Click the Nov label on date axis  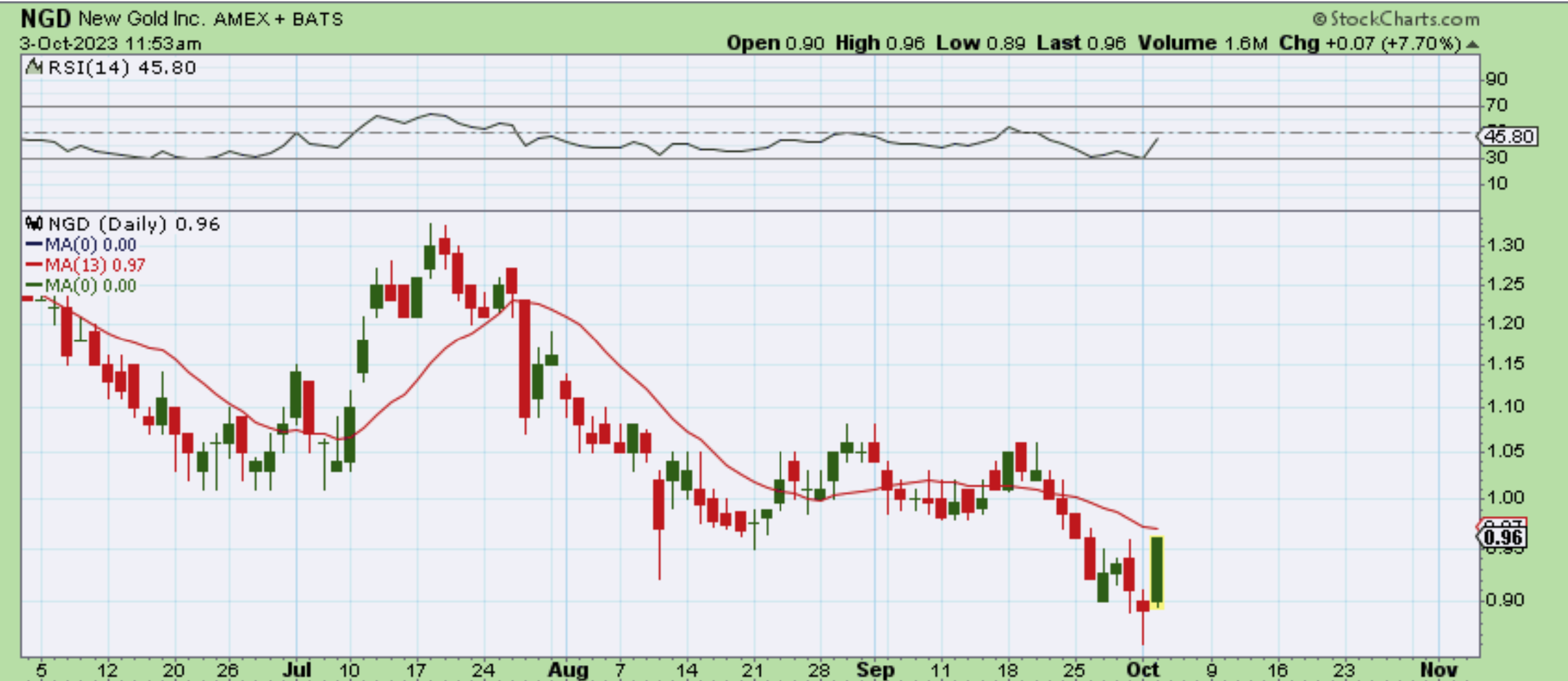[1438, 669]
